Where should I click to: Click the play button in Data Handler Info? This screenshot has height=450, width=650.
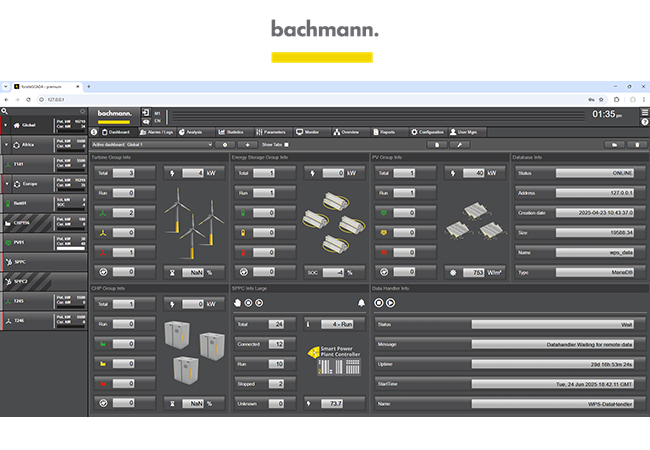pyautogui.click(x=390, y=303)
